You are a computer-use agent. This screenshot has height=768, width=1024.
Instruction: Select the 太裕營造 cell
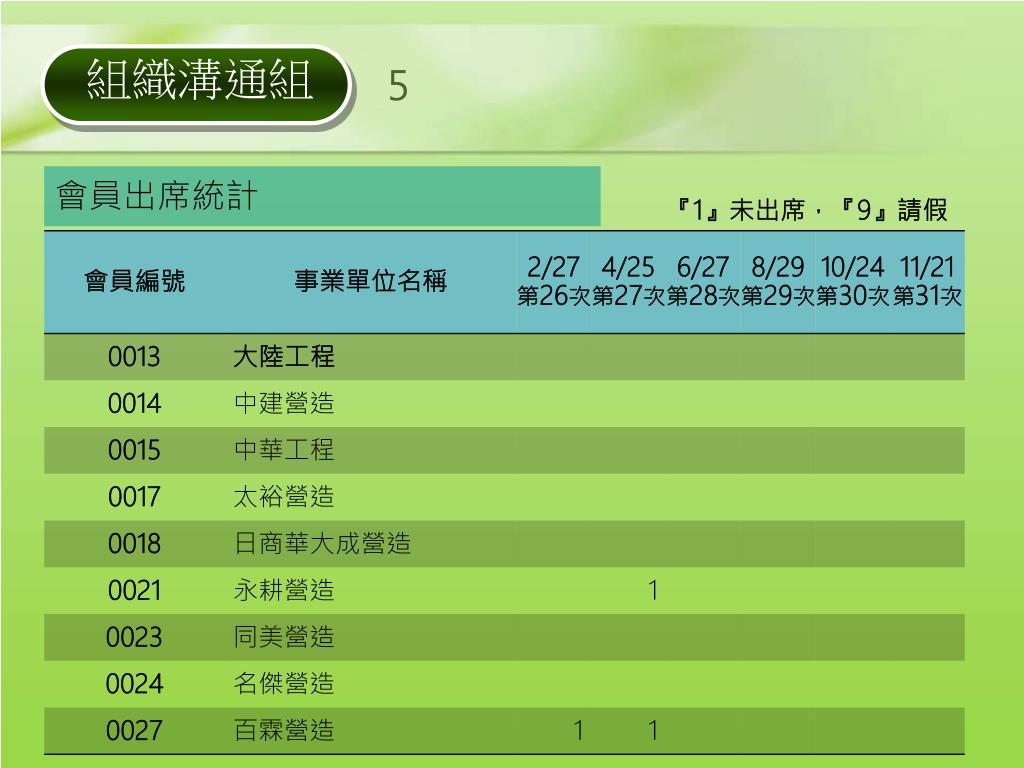coord(284,498)
